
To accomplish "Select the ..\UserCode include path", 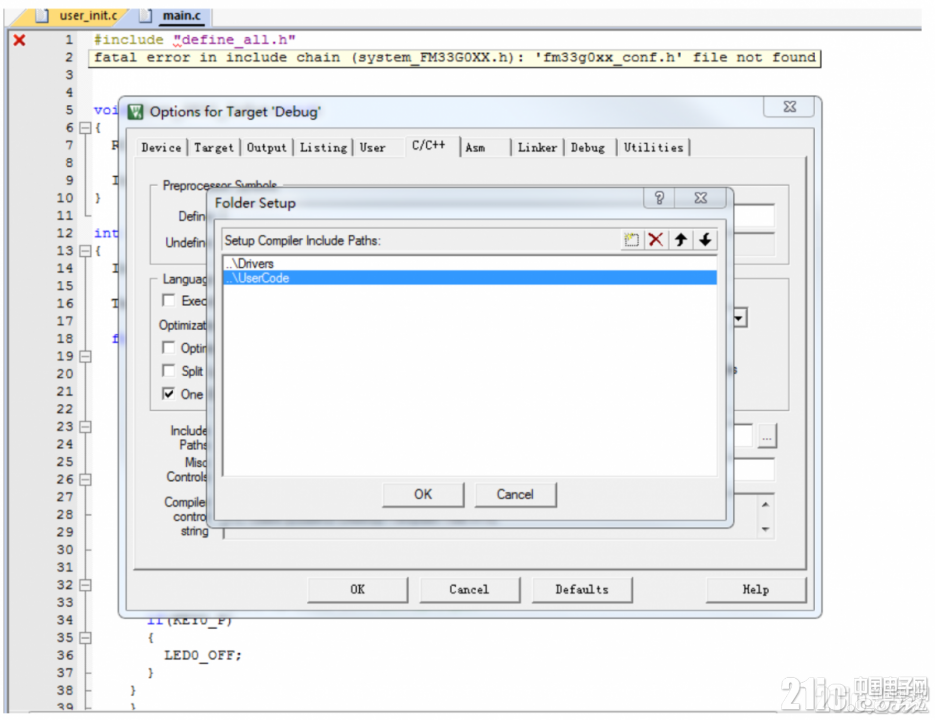I will click(470, 278).
